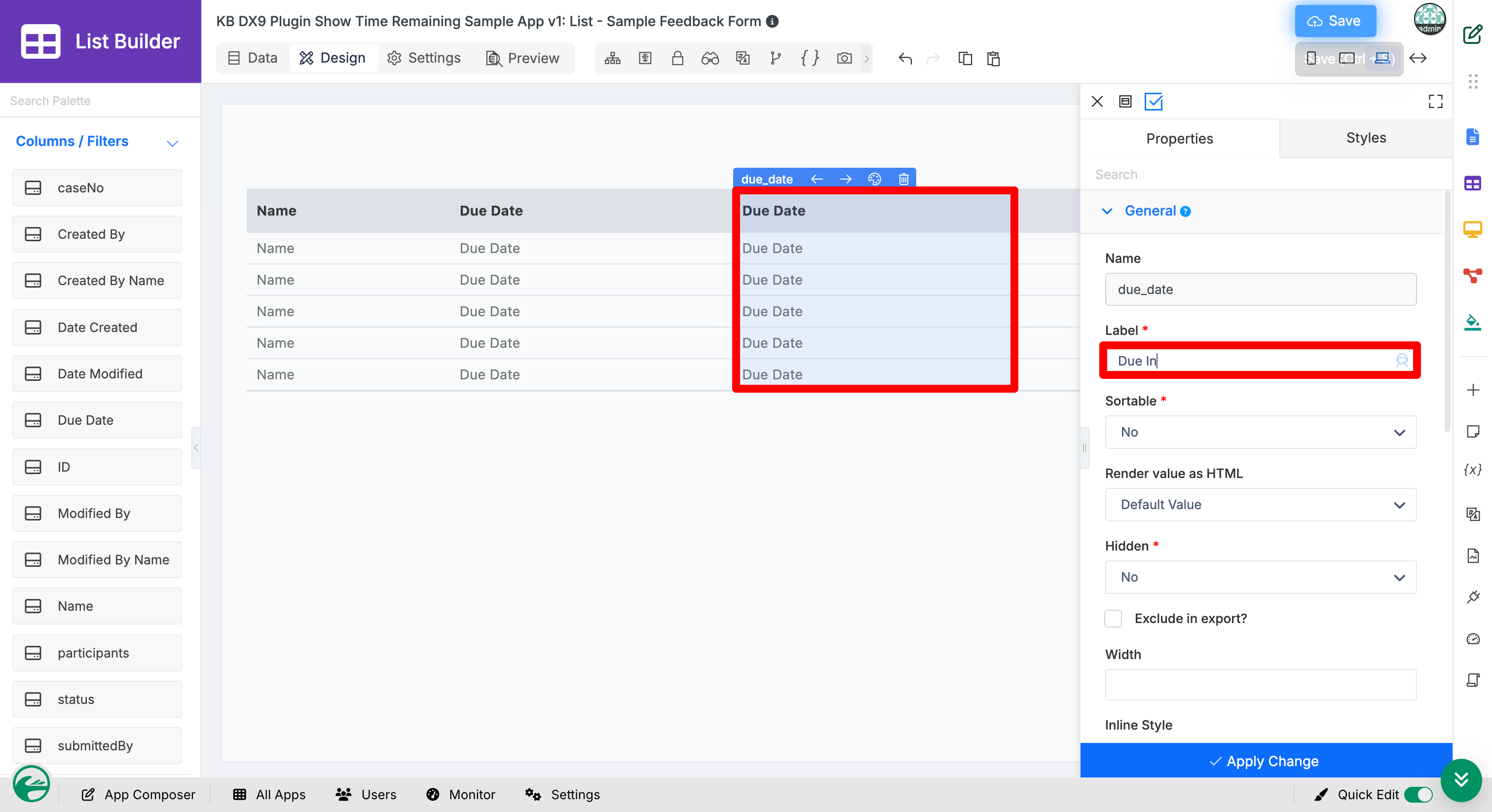Open the Render value as HTML dropdown

pos(1260,505)
